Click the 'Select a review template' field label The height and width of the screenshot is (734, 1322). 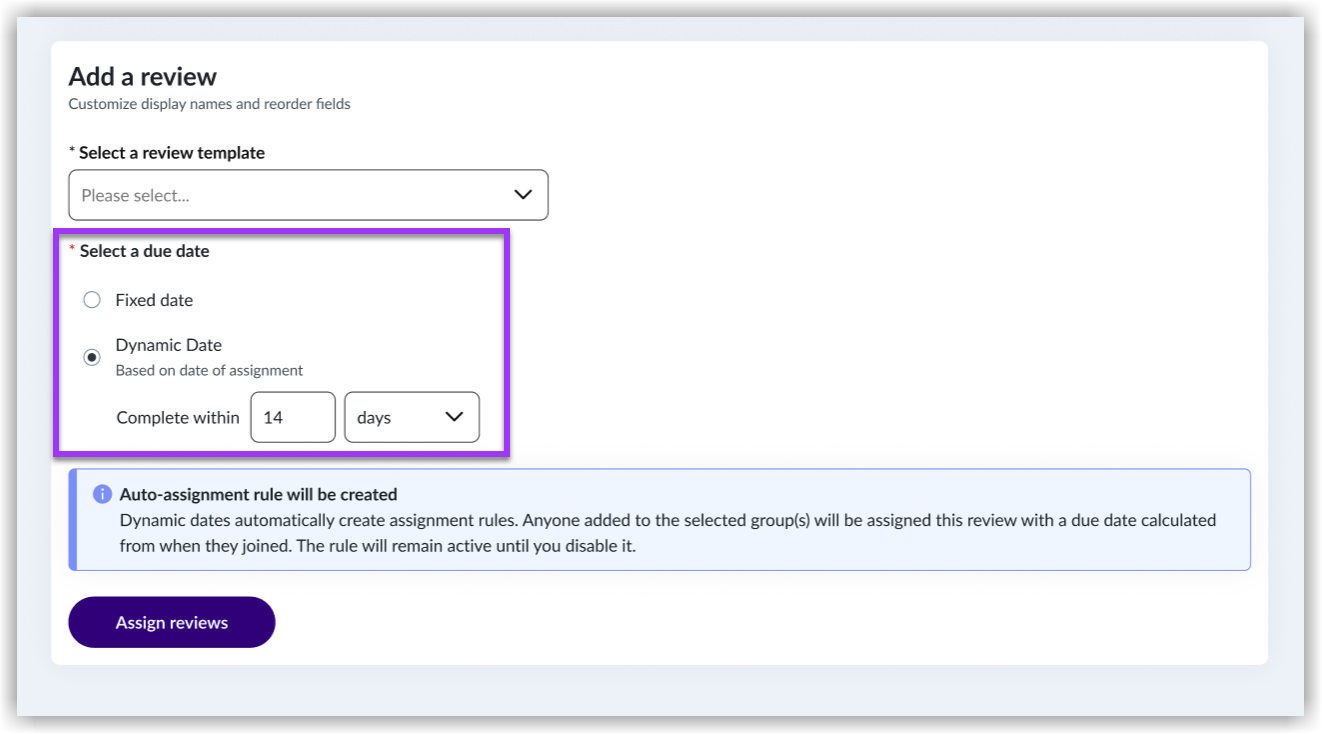tap(172, 153)
